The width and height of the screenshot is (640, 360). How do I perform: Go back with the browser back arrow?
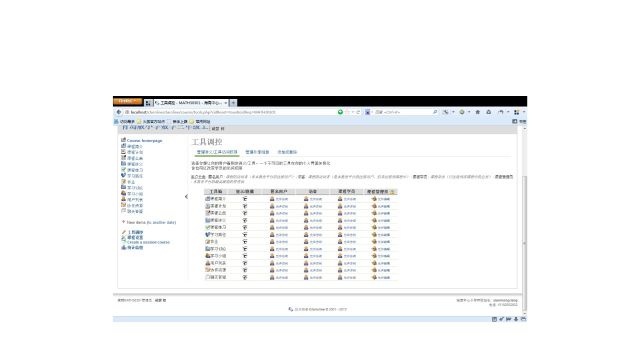[119, 112]
